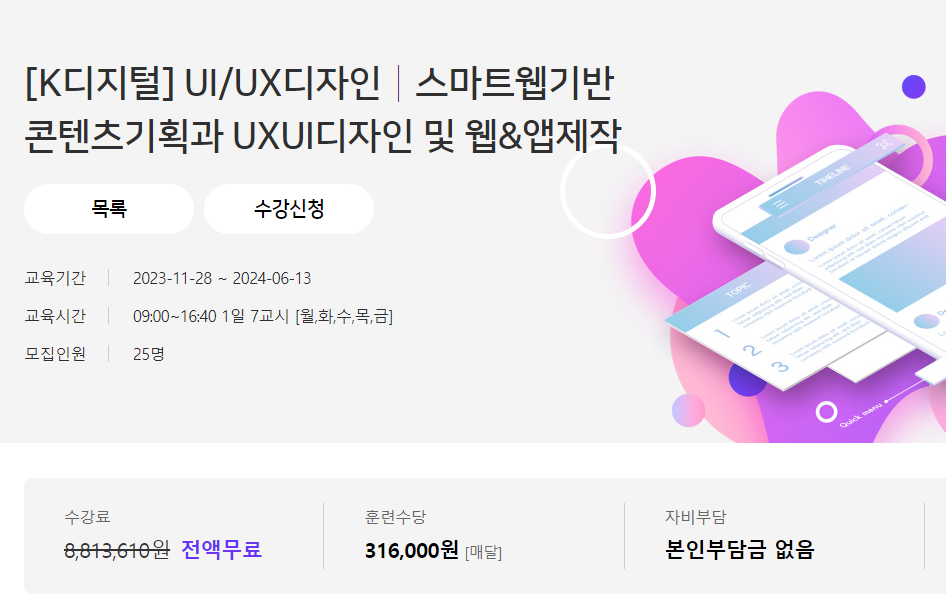946x613 pixels.
Task: Click the scan frame icon atop phone illustration
Action: pyautogui.click(x=884, y=145)
